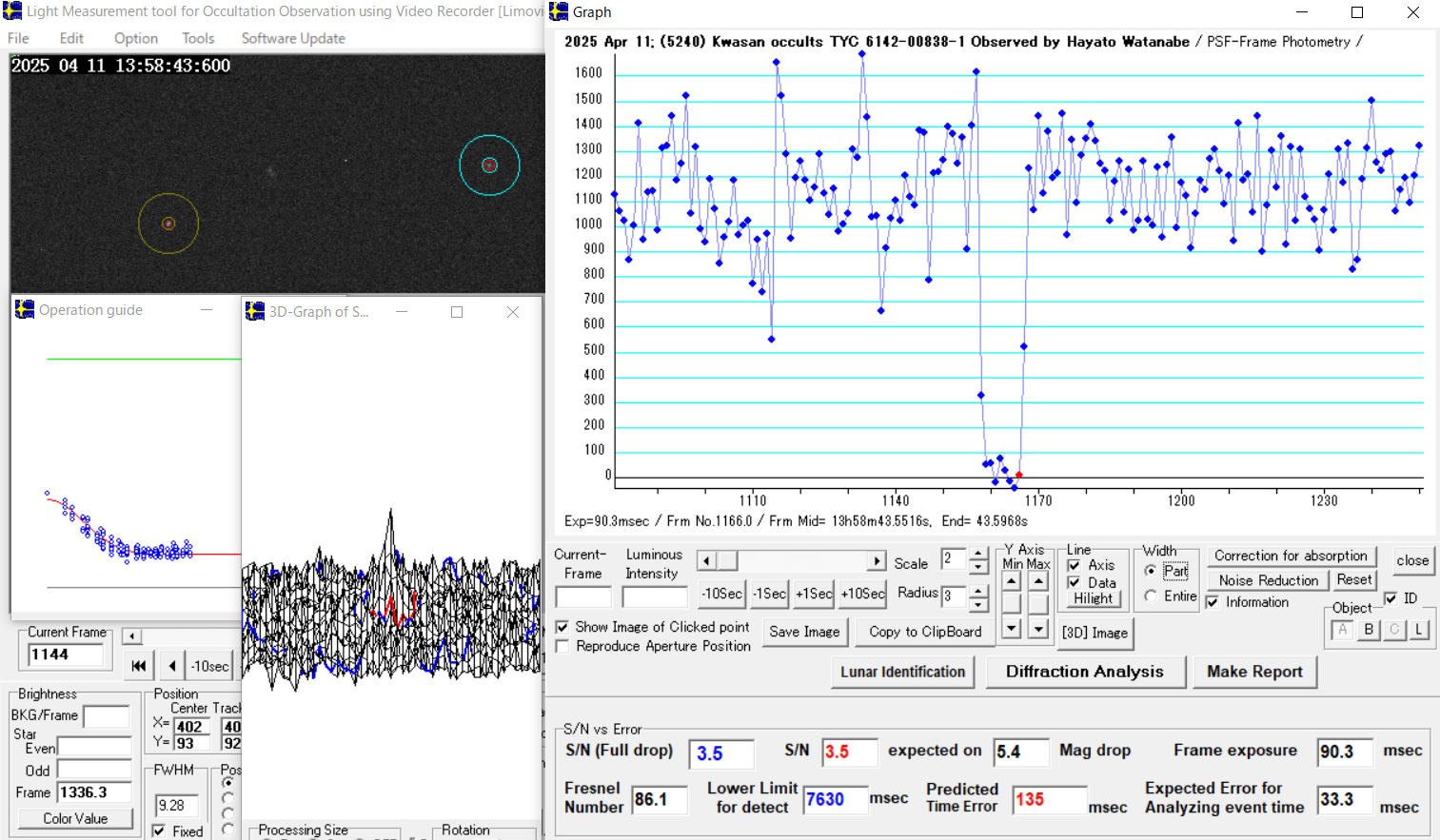The width and height of the screenshot is (1440, 840).
Task: Increase the Scale value with spinner
Action: point(978,554)
